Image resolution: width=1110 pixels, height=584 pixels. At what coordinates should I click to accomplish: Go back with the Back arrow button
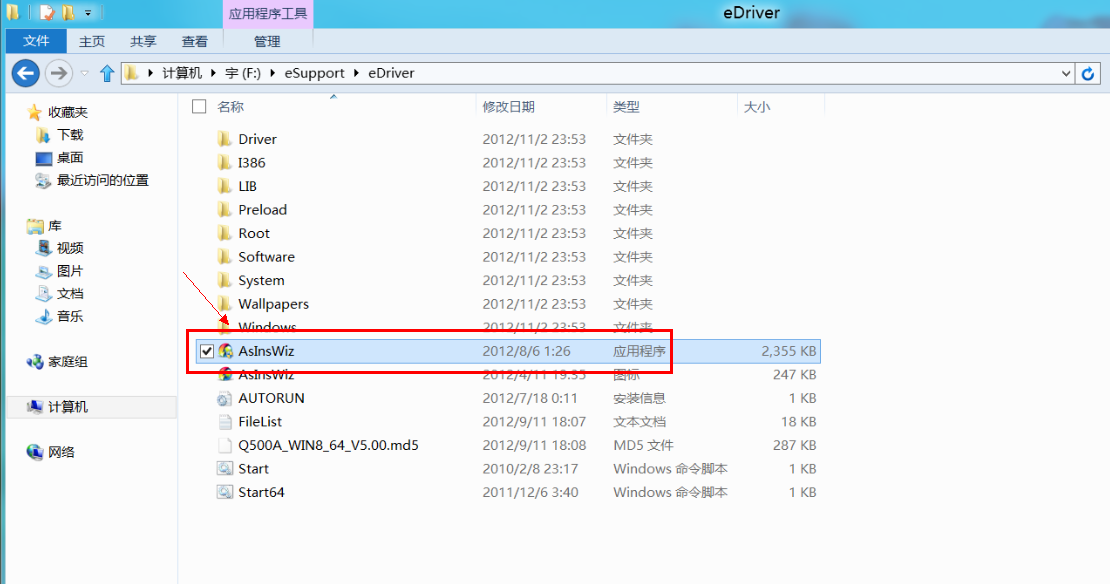click(x=25, y=73)
